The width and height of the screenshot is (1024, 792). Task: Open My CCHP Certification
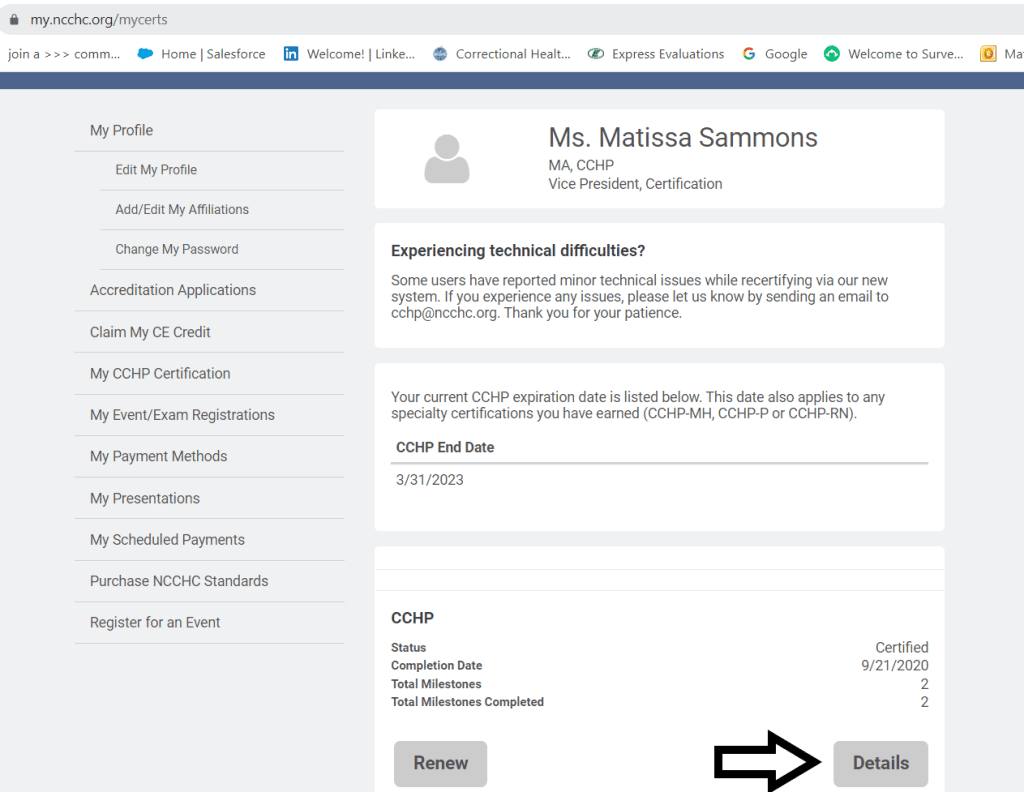pos(160,374)
